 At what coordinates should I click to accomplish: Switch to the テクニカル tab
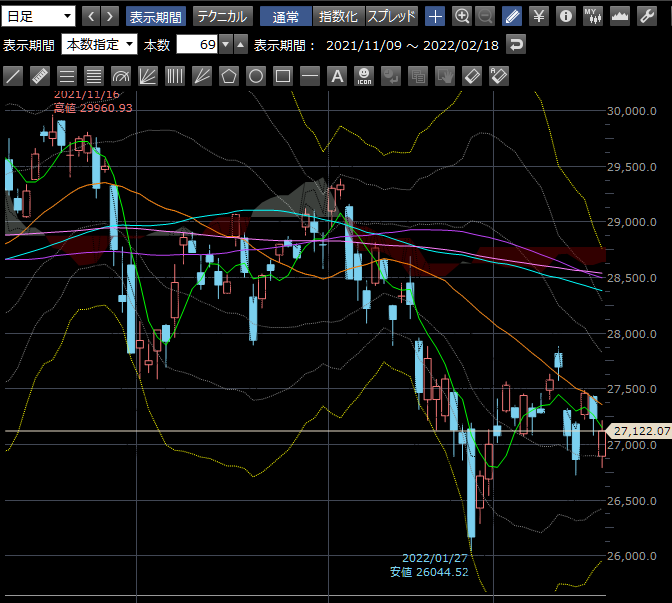(x=223, y=16)
